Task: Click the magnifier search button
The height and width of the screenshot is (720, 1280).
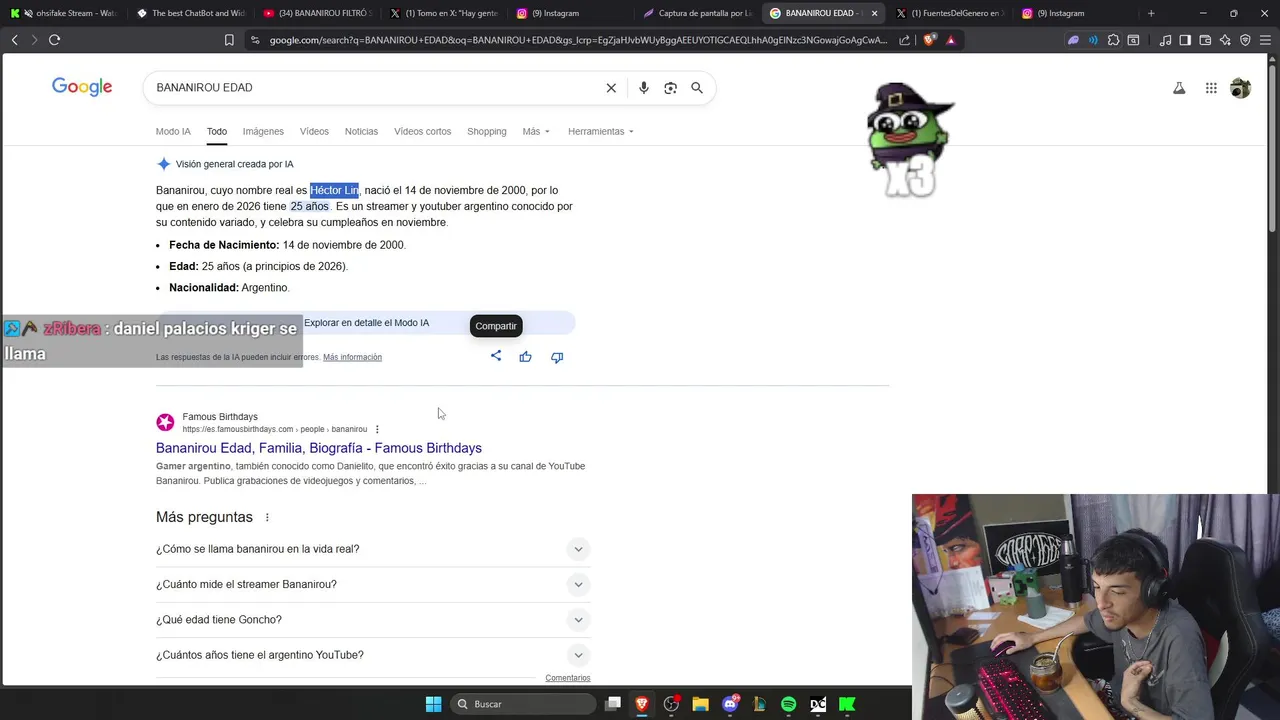Action: pyautogui.click(x=697, y=88)
